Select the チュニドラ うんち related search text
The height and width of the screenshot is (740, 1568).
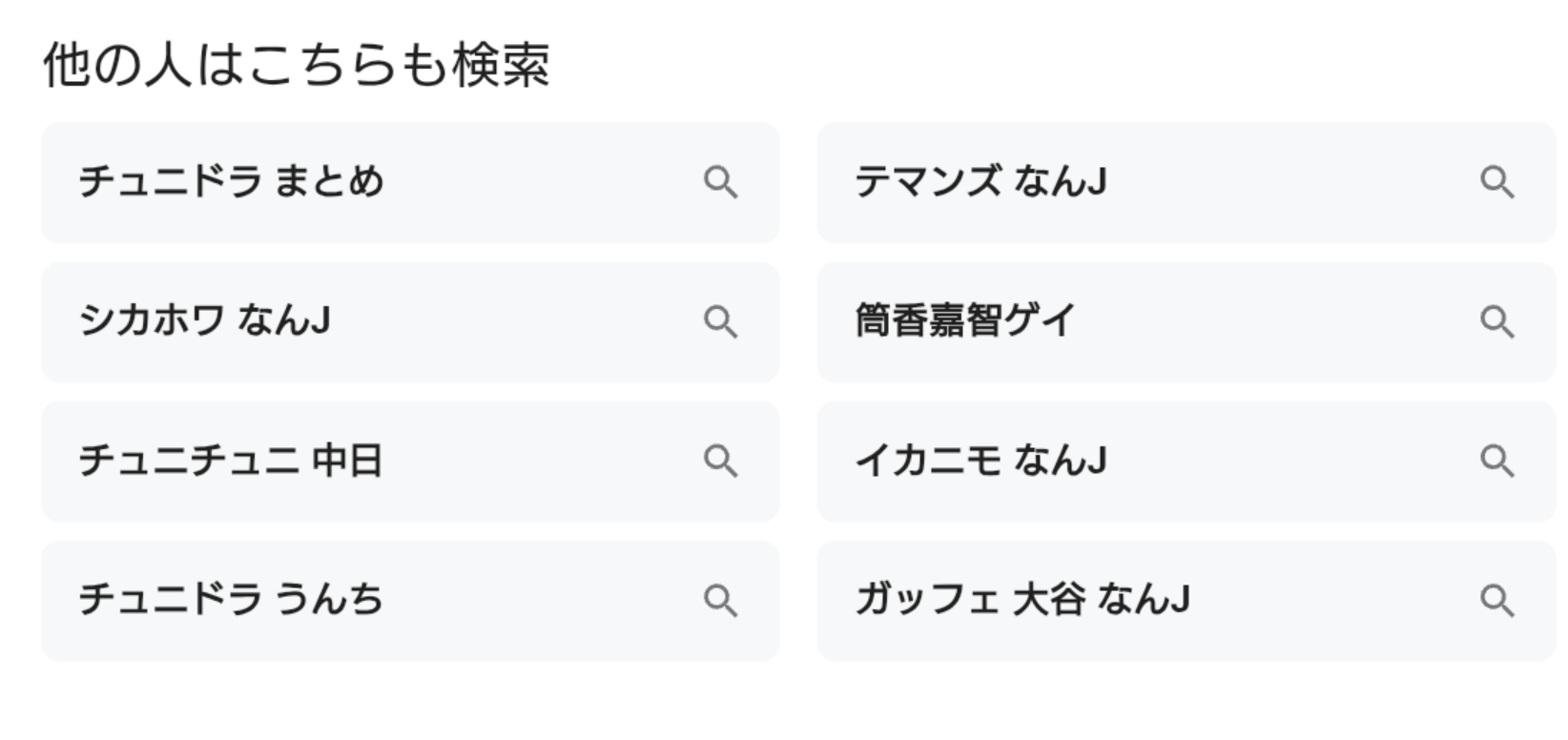click(x=231, y=600)
